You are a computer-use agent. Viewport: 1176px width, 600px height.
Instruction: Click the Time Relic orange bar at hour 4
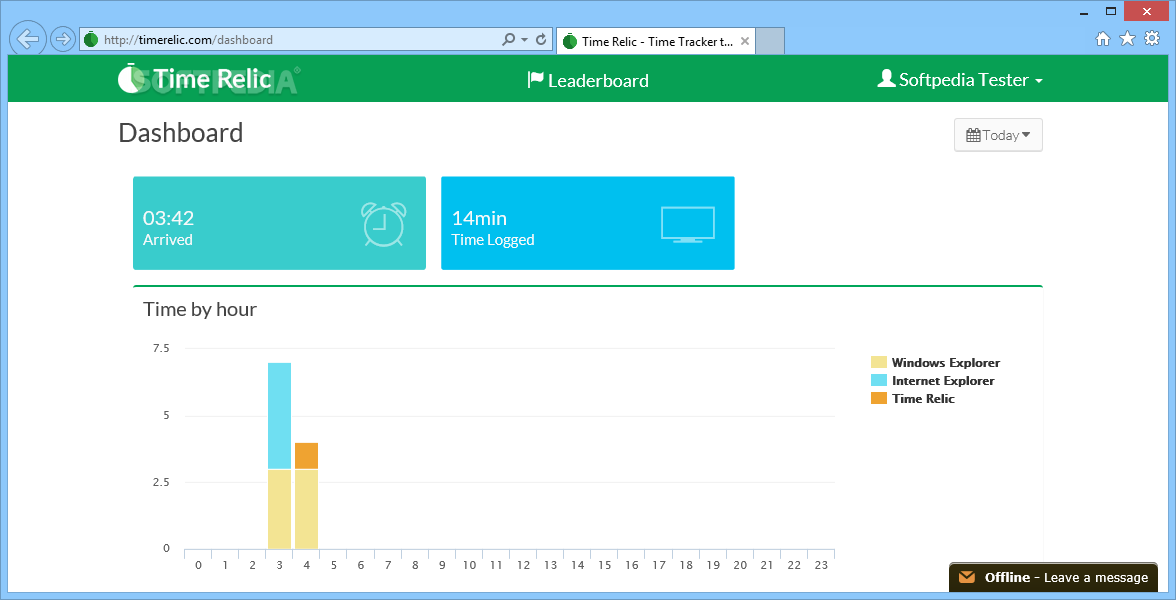[x=306, y=456]
